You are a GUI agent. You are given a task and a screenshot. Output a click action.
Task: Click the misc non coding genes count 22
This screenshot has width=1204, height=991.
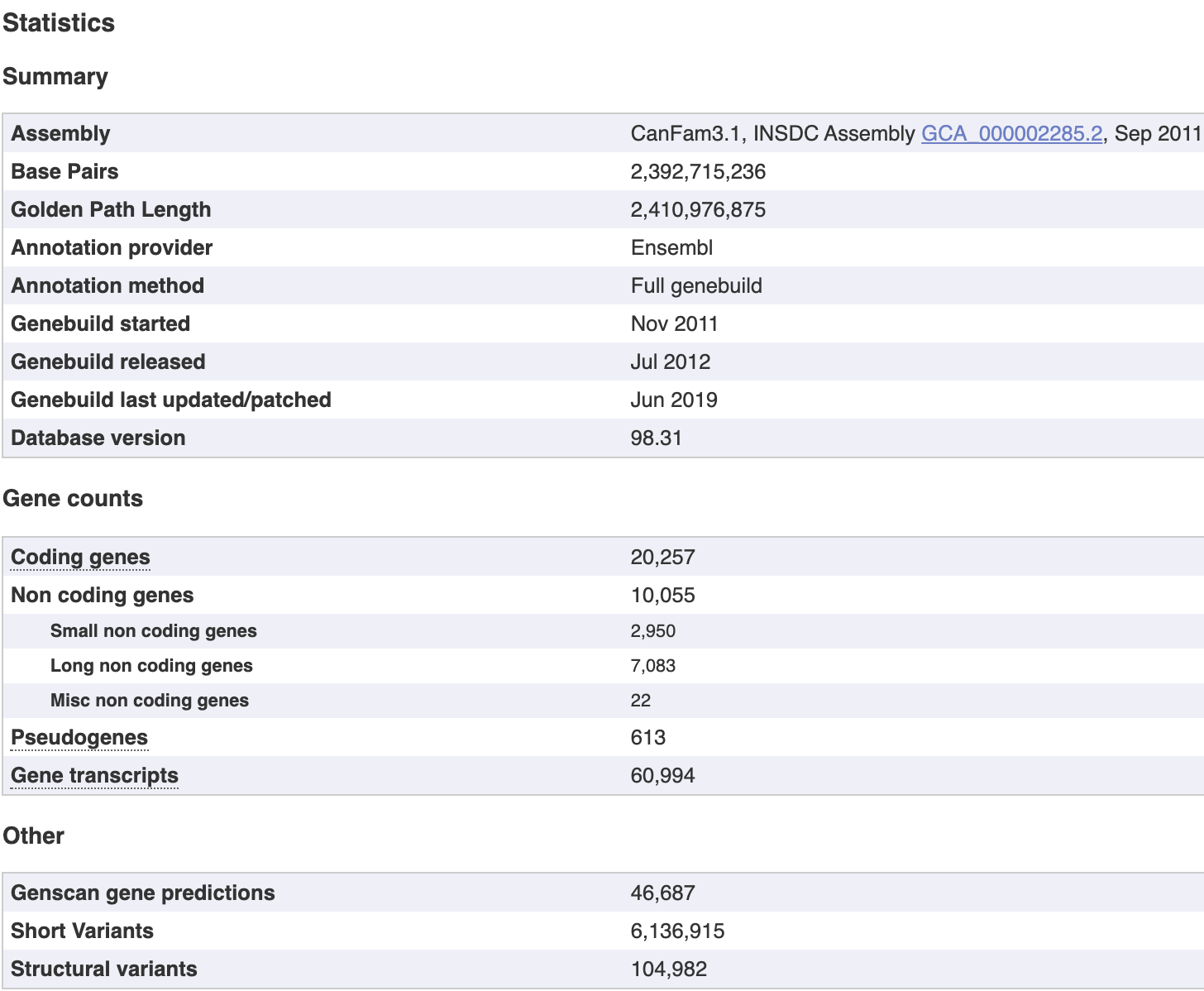tap(640, 700)
